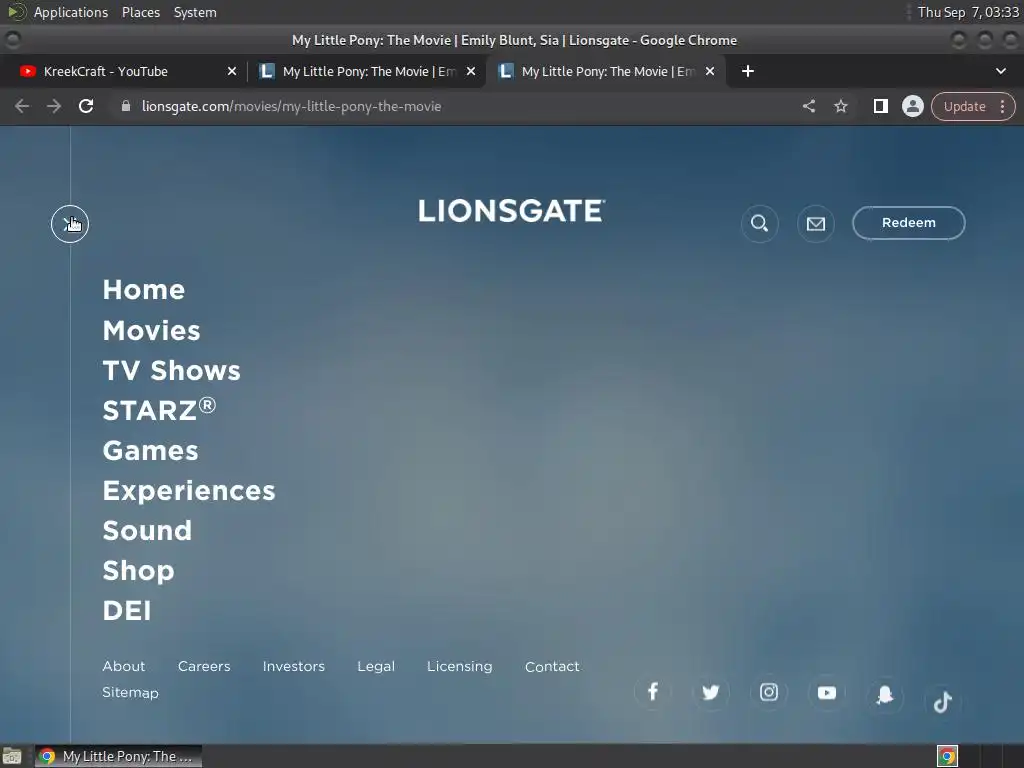Open the TV Shows menu link
The image size is (1024, 768).
(x=171, y=370)
